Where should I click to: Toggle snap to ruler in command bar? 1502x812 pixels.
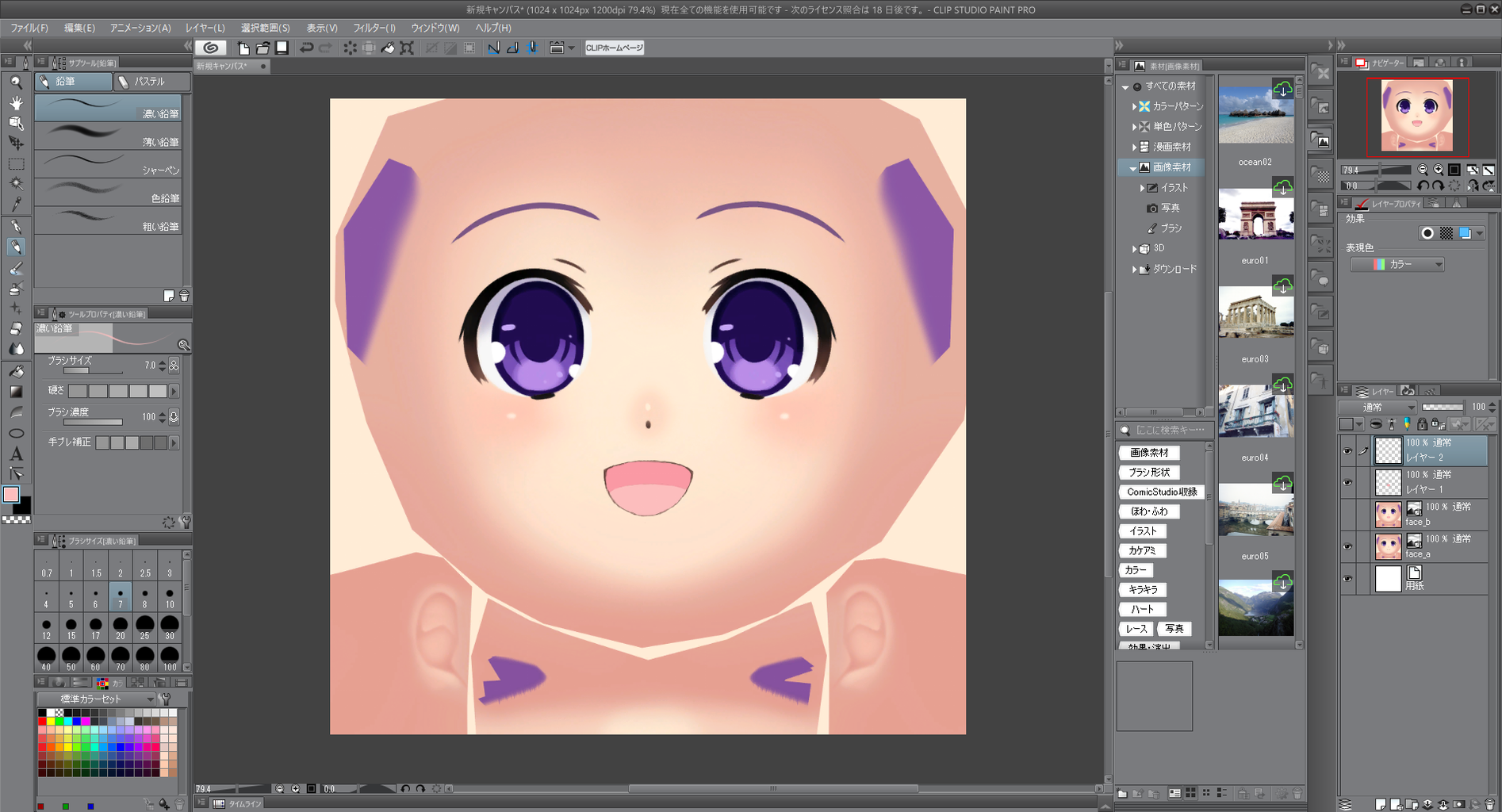494,48
